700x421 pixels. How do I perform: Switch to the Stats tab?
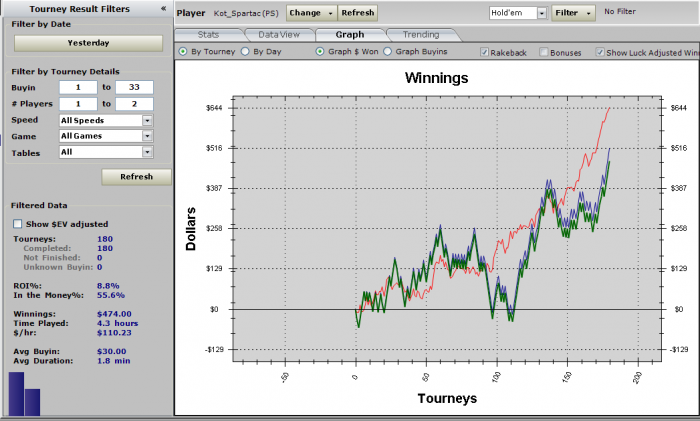209,34
